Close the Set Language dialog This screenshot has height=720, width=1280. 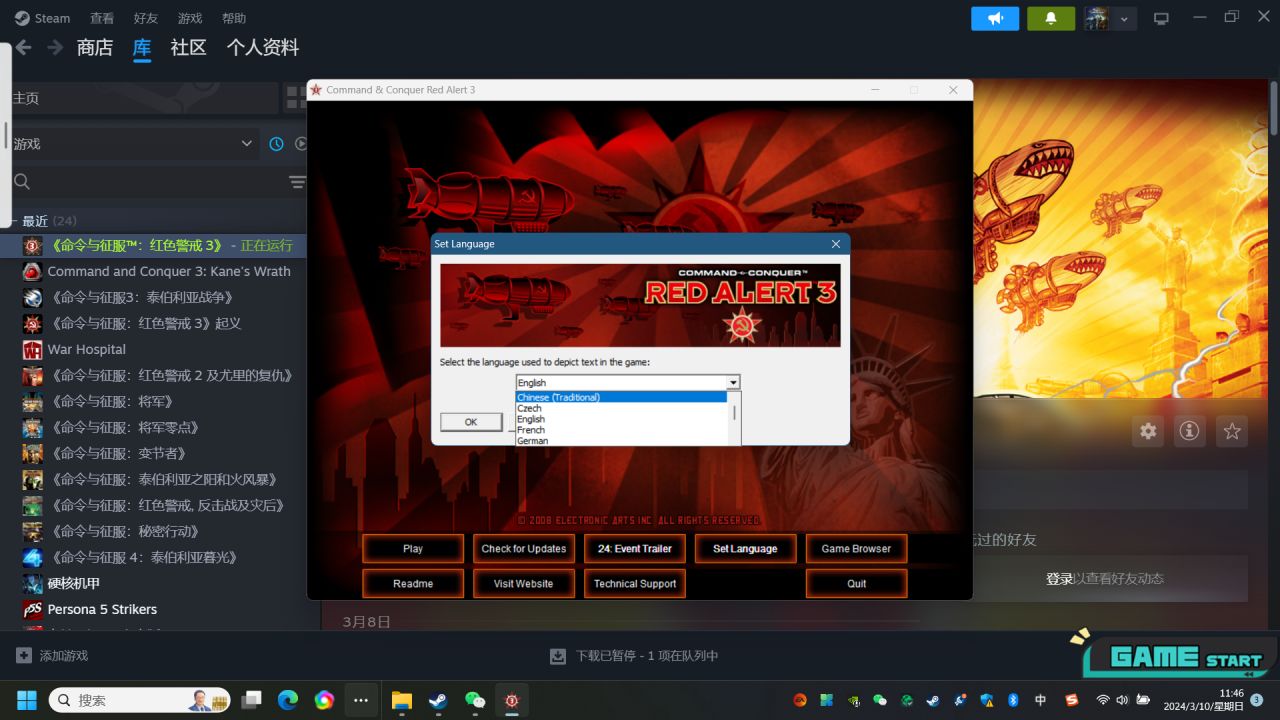(x=836, y=244)
